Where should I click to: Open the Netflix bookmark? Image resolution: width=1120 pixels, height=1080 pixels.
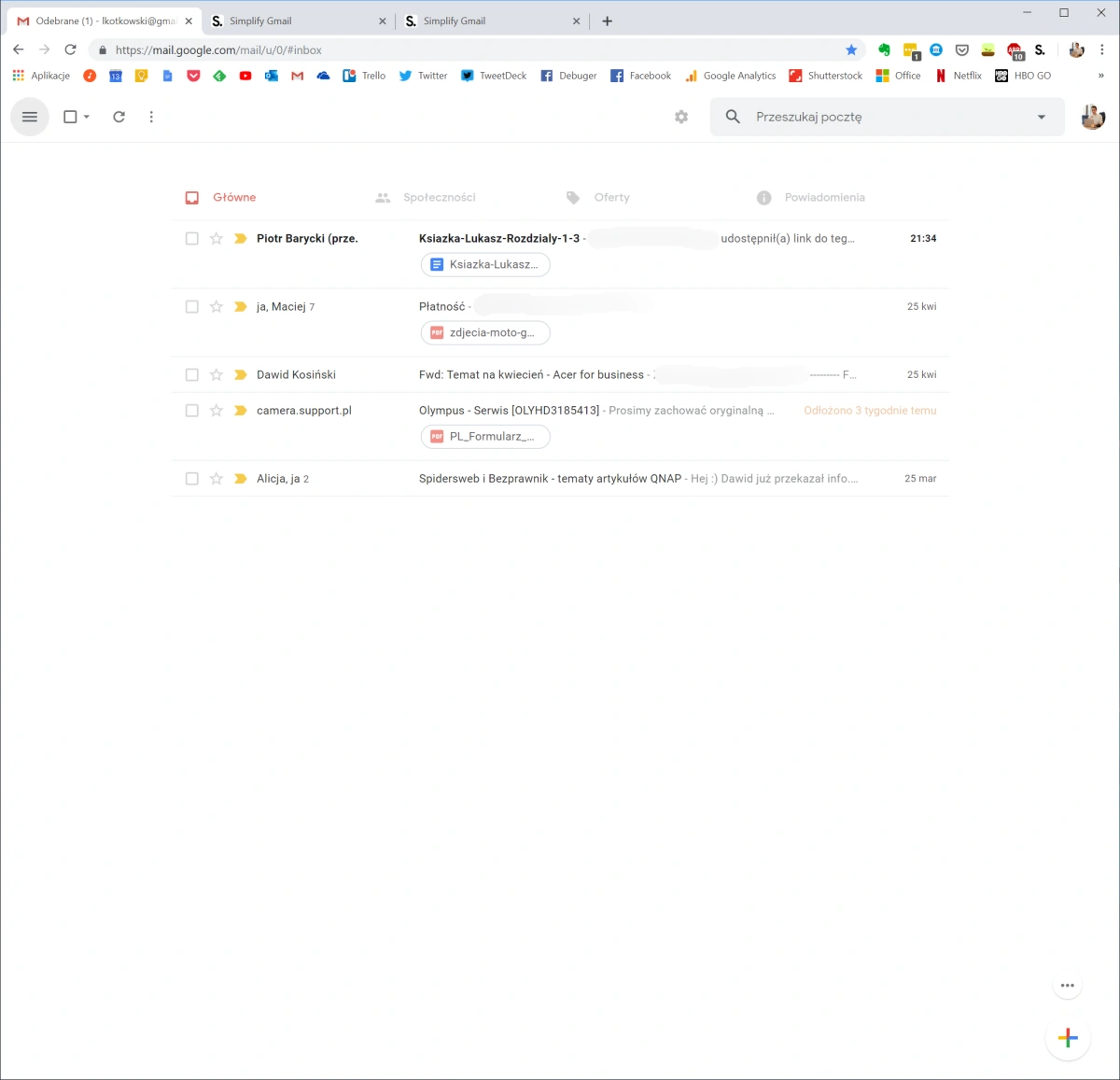(959, 76)
